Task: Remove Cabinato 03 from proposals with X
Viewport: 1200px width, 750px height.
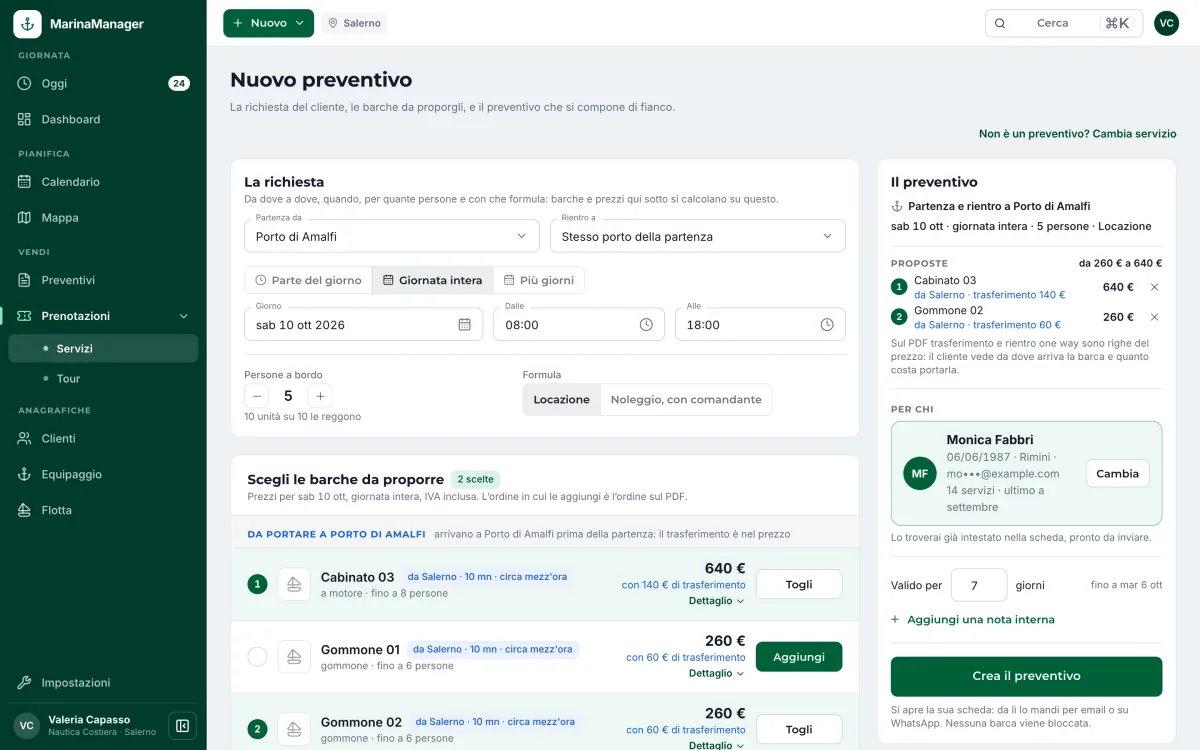Action: coord(1154,287)
